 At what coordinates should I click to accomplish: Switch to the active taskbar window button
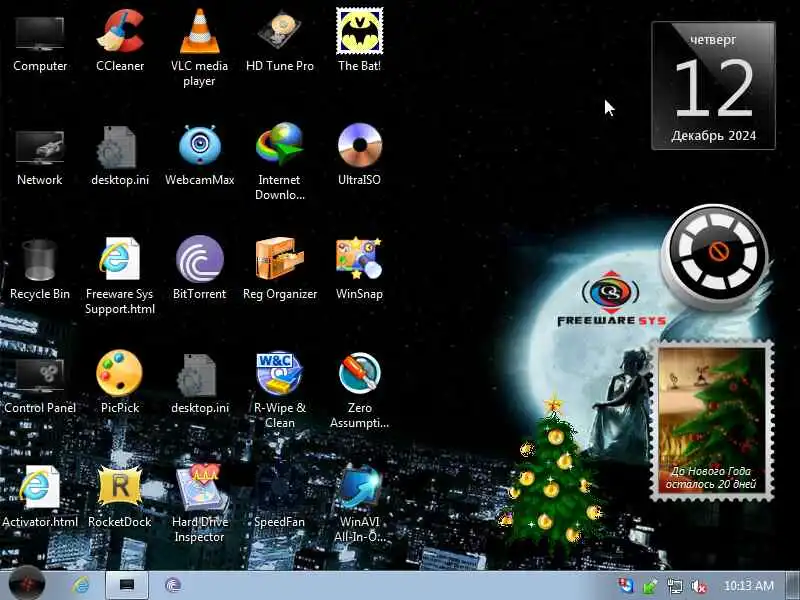coord(127,585)
